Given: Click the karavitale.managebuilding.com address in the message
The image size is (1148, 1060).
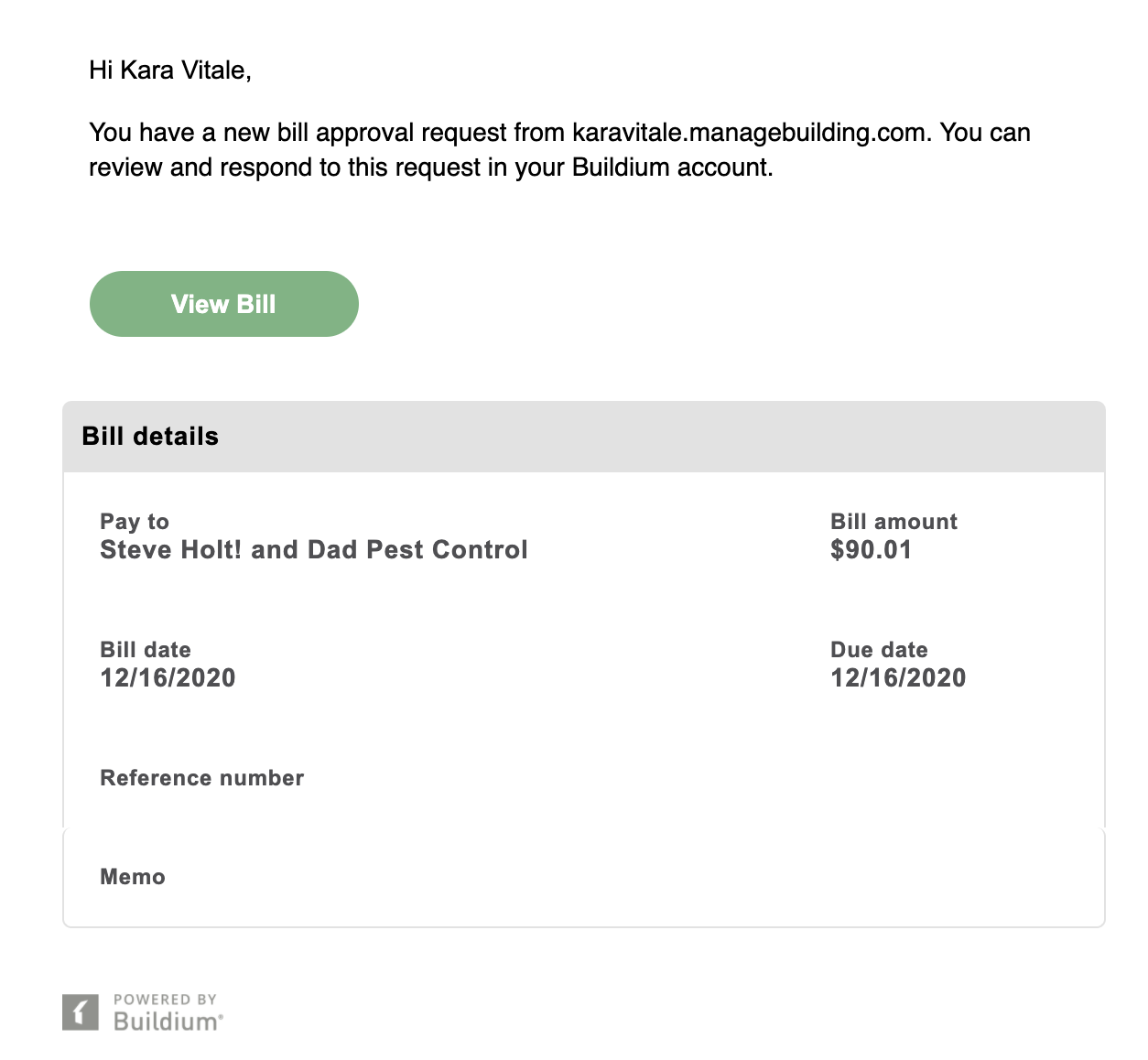Looking at the screenshot, I should click(751, 133).
